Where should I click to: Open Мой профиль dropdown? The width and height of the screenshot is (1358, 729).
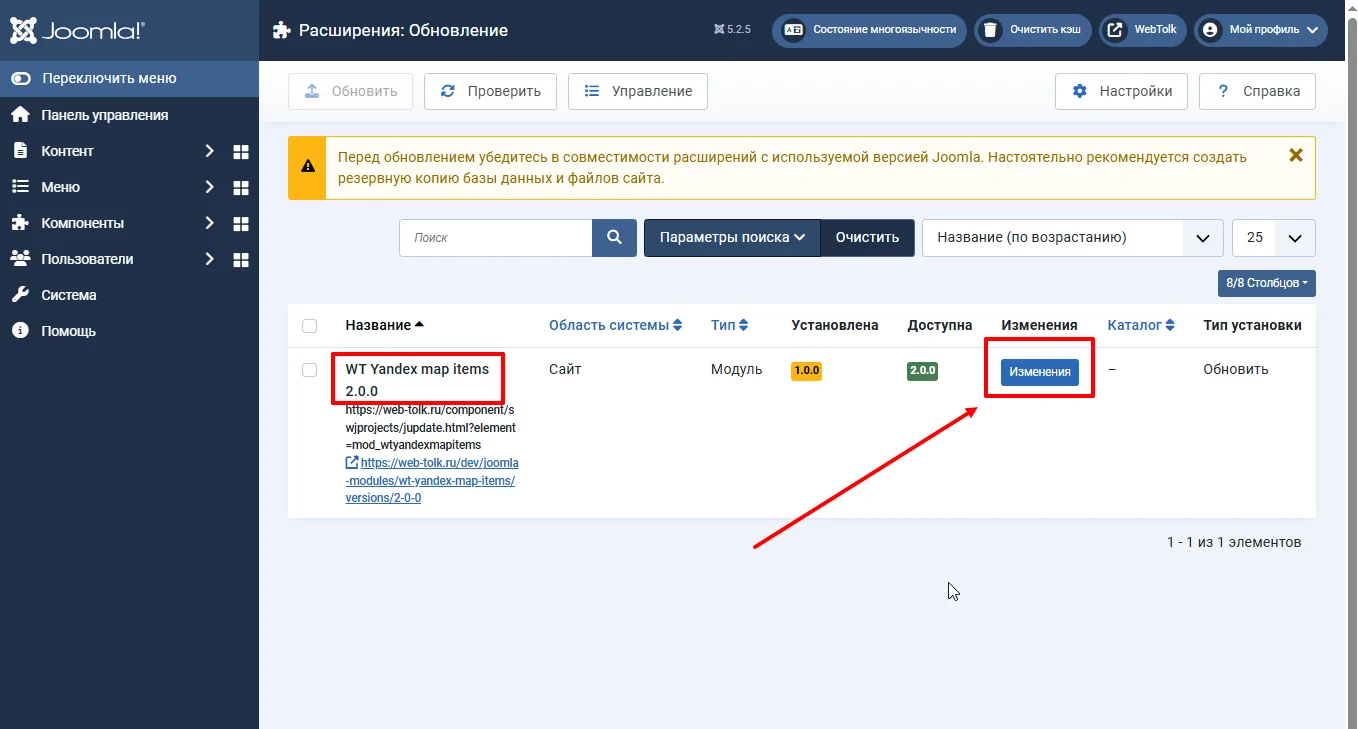(1261, 30)
